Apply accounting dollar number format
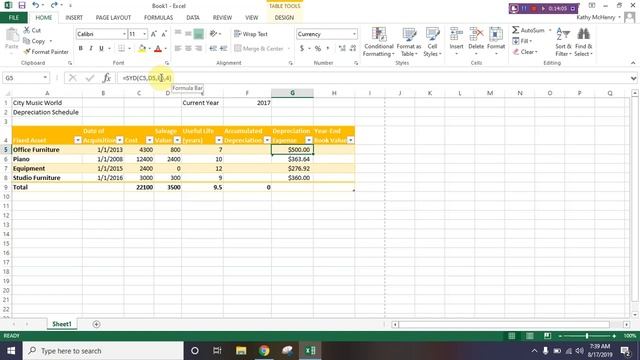This screenshot has height=360, width=640. [302, 49]
